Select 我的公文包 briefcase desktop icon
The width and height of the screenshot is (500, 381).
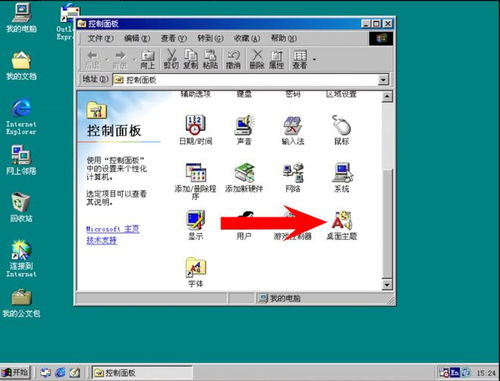21,303
